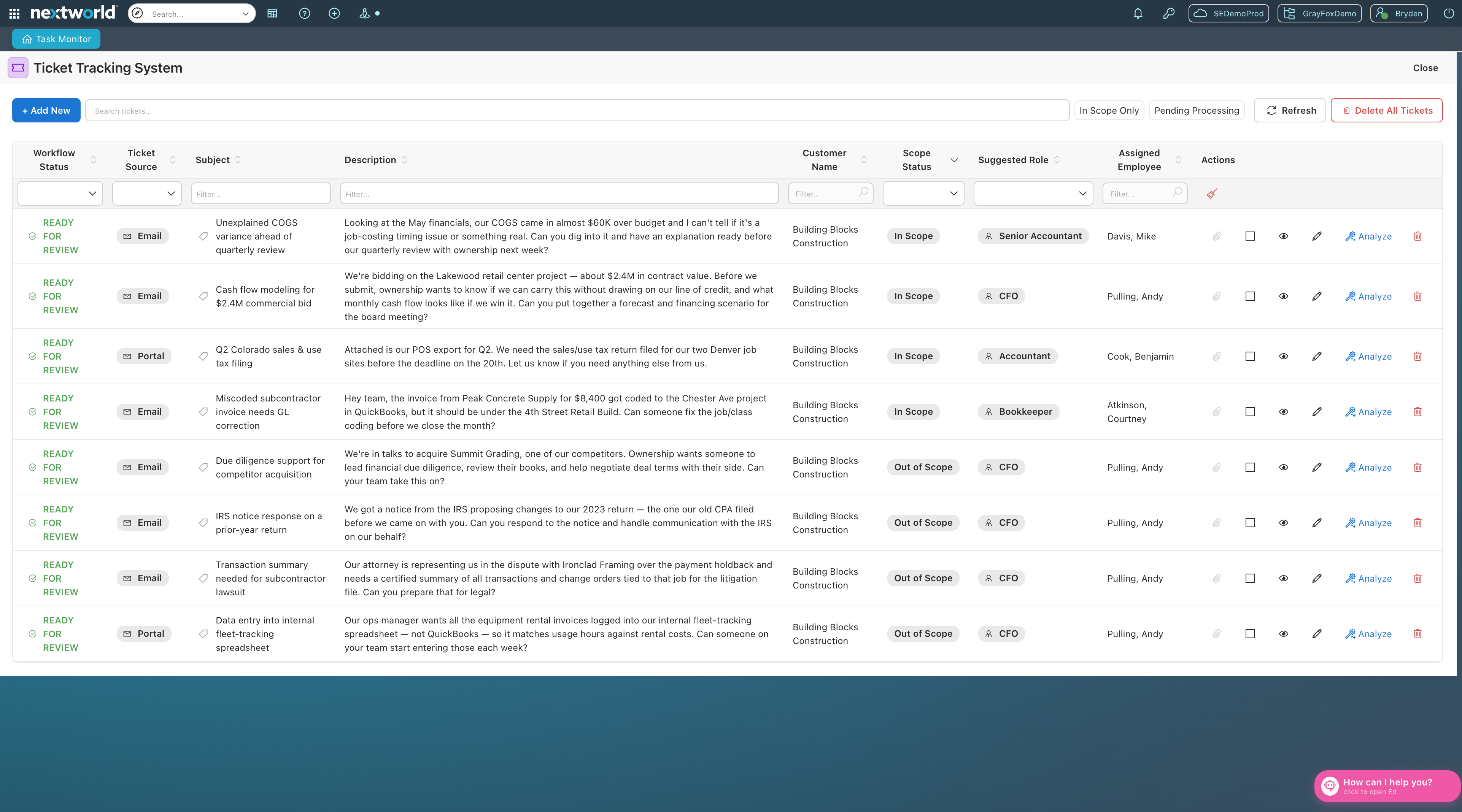Viewport: 1462px width, 812px height.
Task: Click the Assigned Employee filter field
Action: point(1145,193)
